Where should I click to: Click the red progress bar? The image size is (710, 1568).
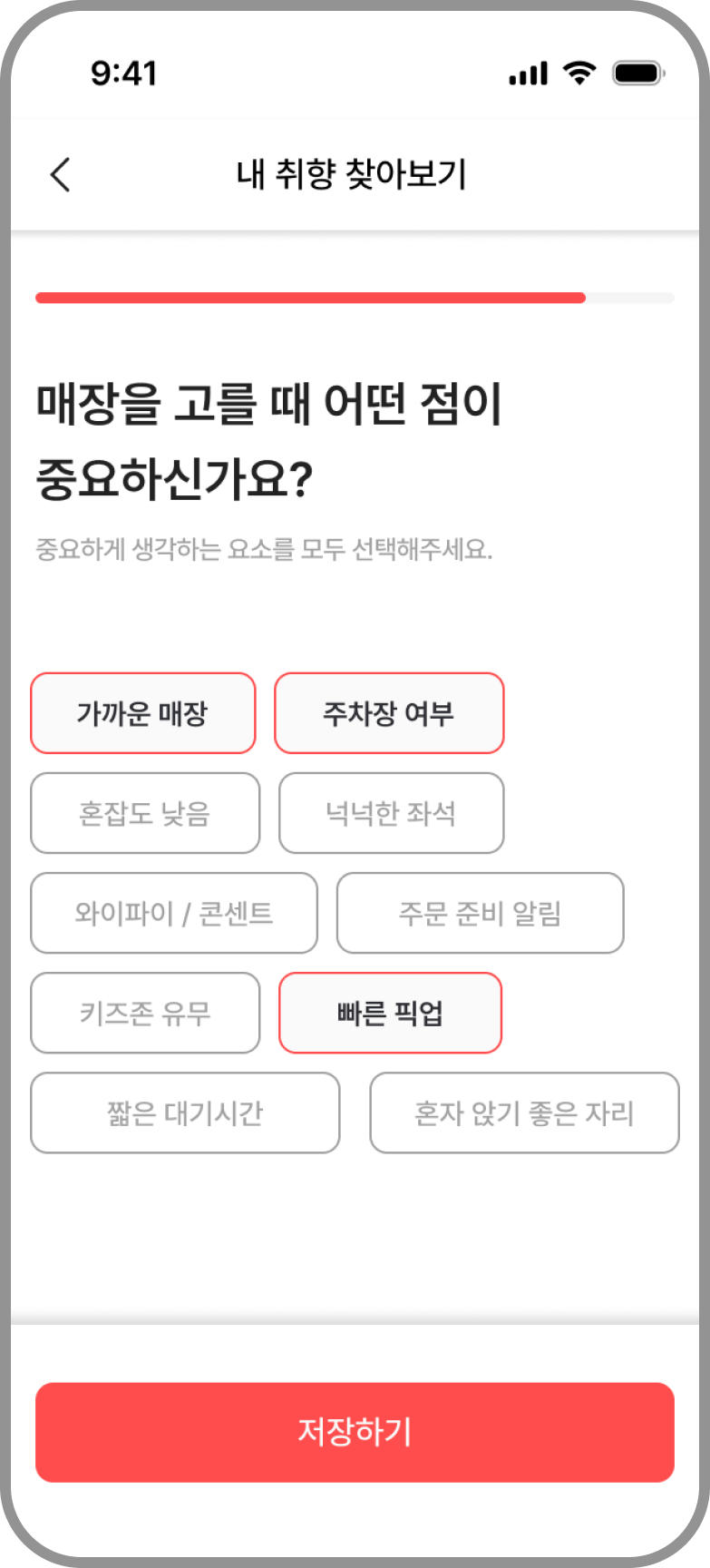pyautogui.click(x=310, y=298)
